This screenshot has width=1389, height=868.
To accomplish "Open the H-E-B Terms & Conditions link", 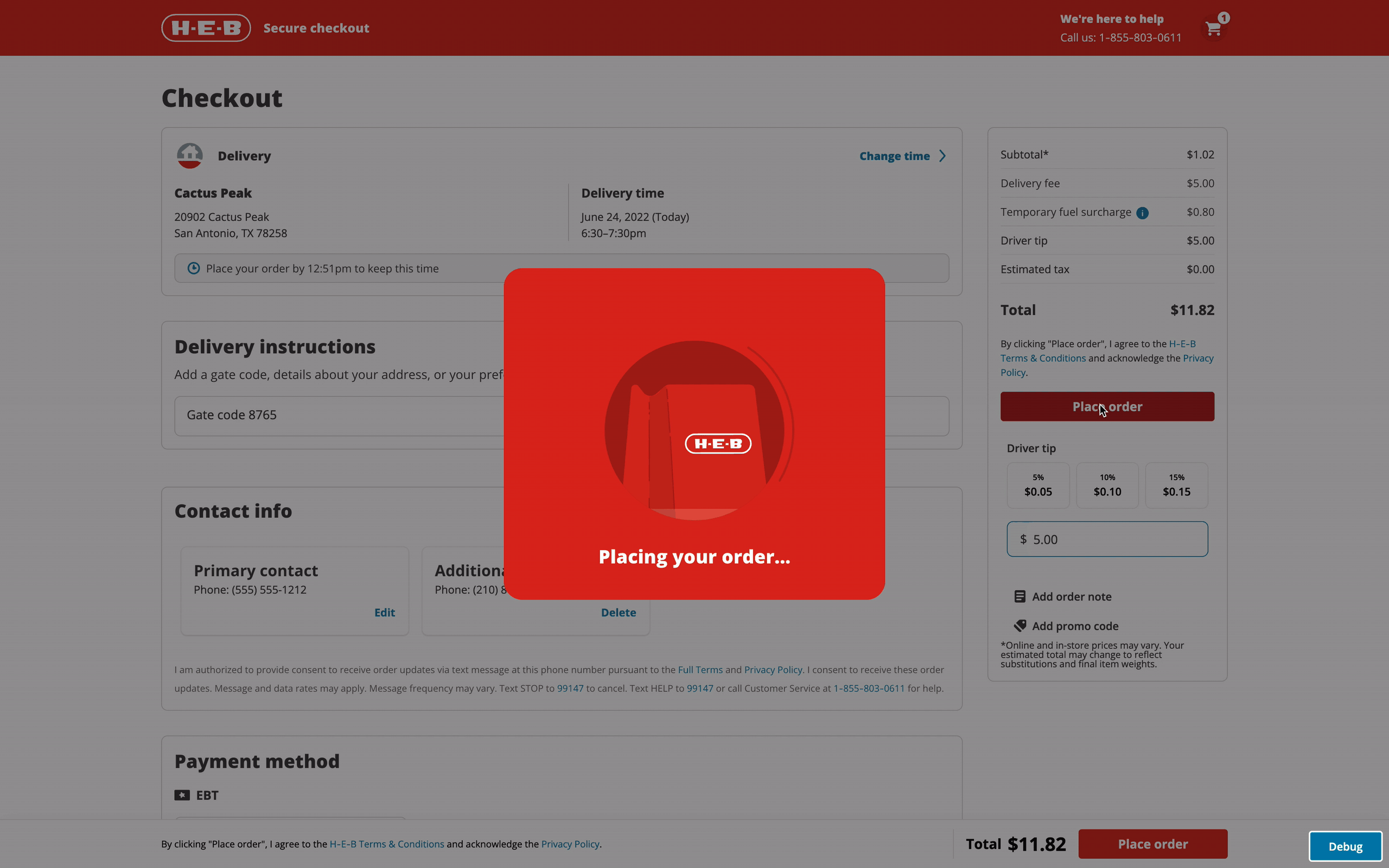I will pyautogui.click(x=387, y=844).
